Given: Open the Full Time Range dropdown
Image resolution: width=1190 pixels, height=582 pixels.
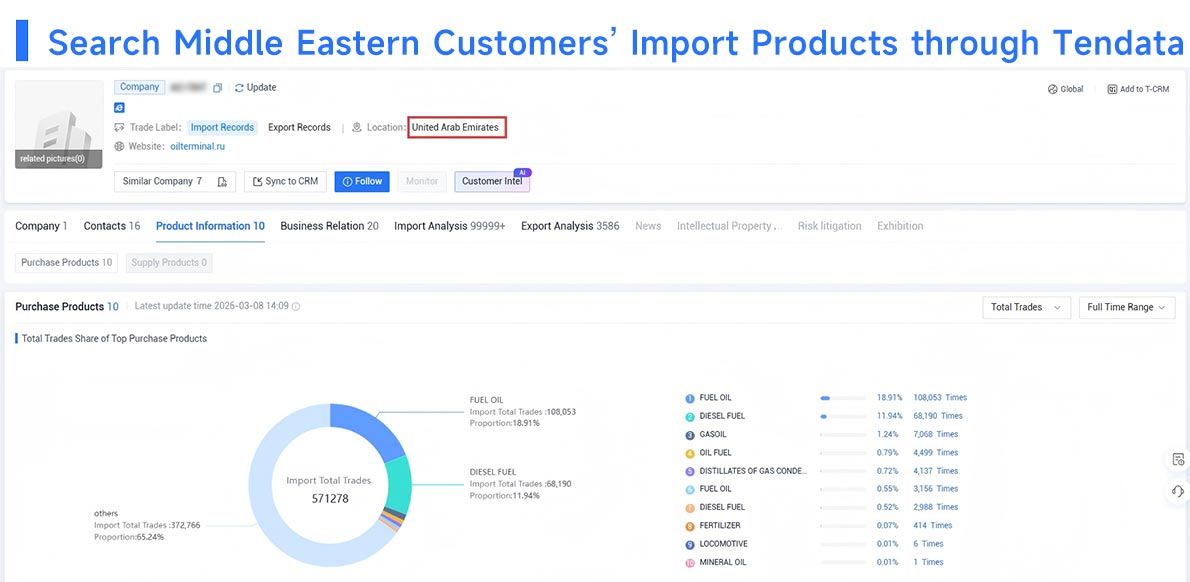Looking at the screenshot, I should 1127,307.
